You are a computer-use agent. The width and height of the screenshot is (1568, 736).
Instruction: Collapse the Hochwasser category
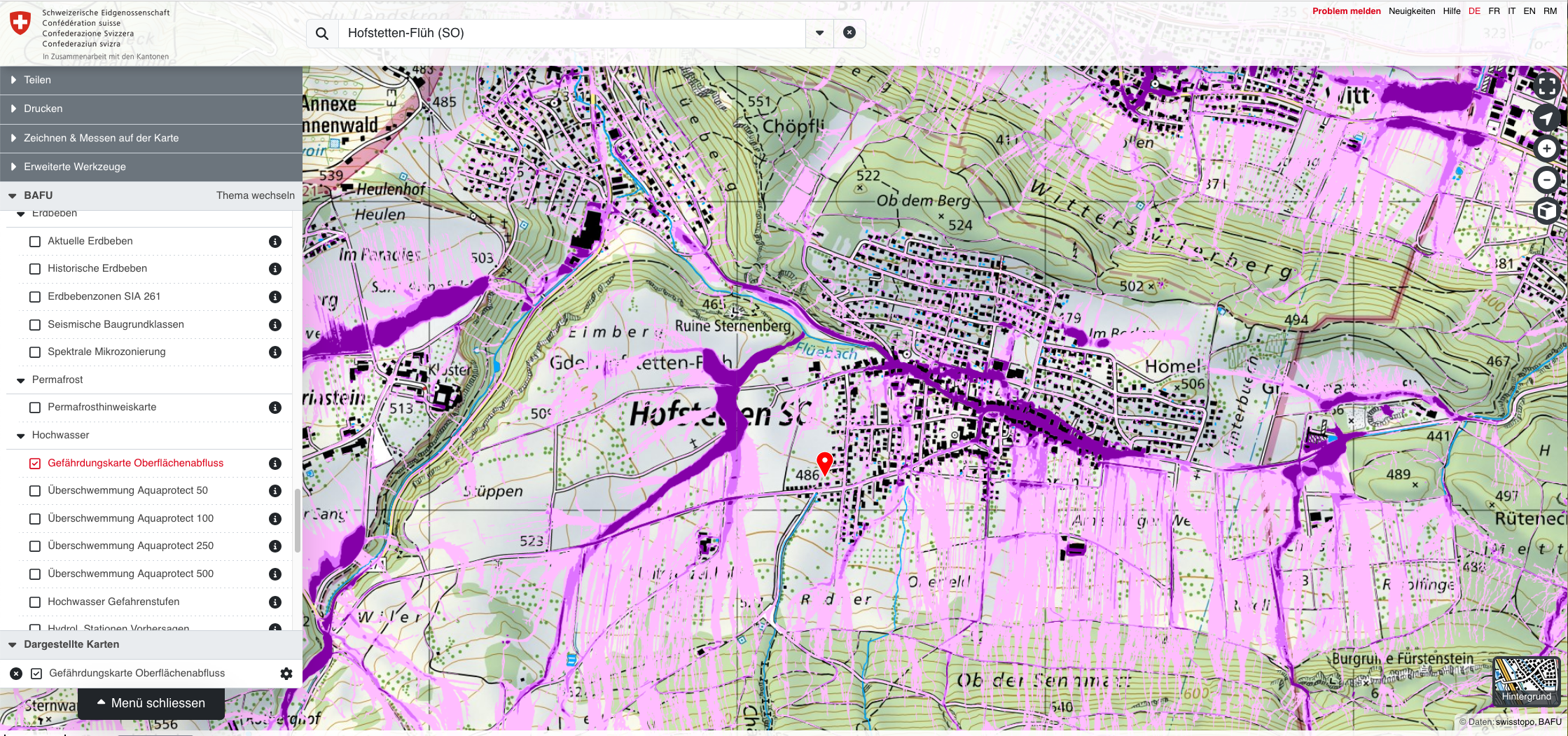point(21,436)
